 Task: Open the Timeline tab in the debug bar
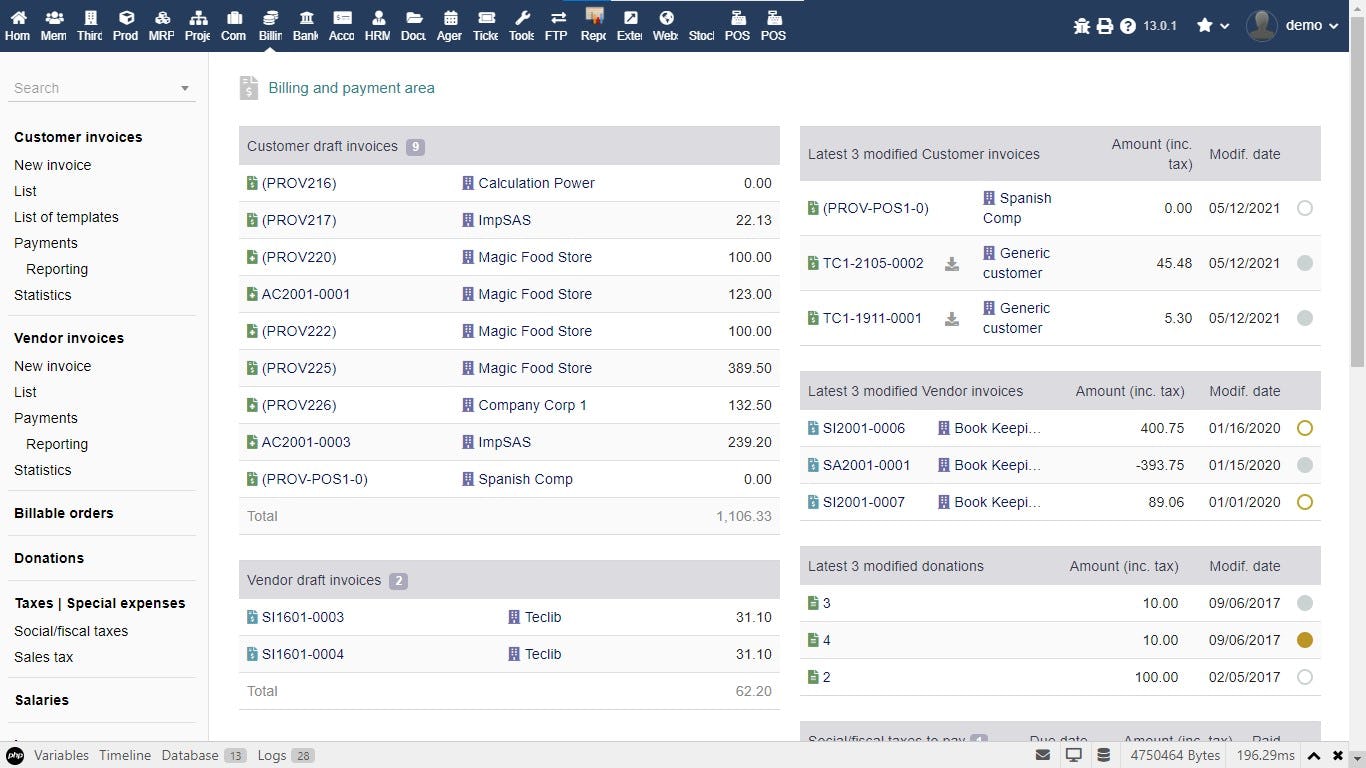click(125, 755)
